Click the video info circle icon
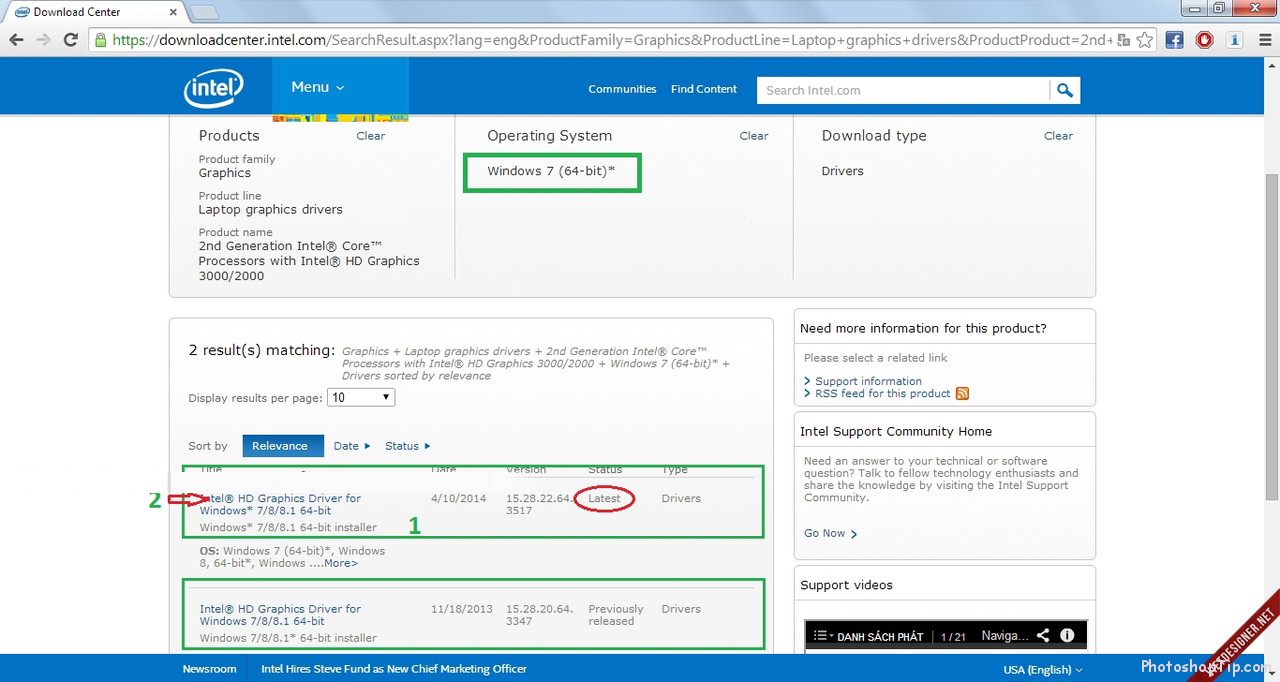This screenshot has width=1280, height=682. coord(1067,635)
